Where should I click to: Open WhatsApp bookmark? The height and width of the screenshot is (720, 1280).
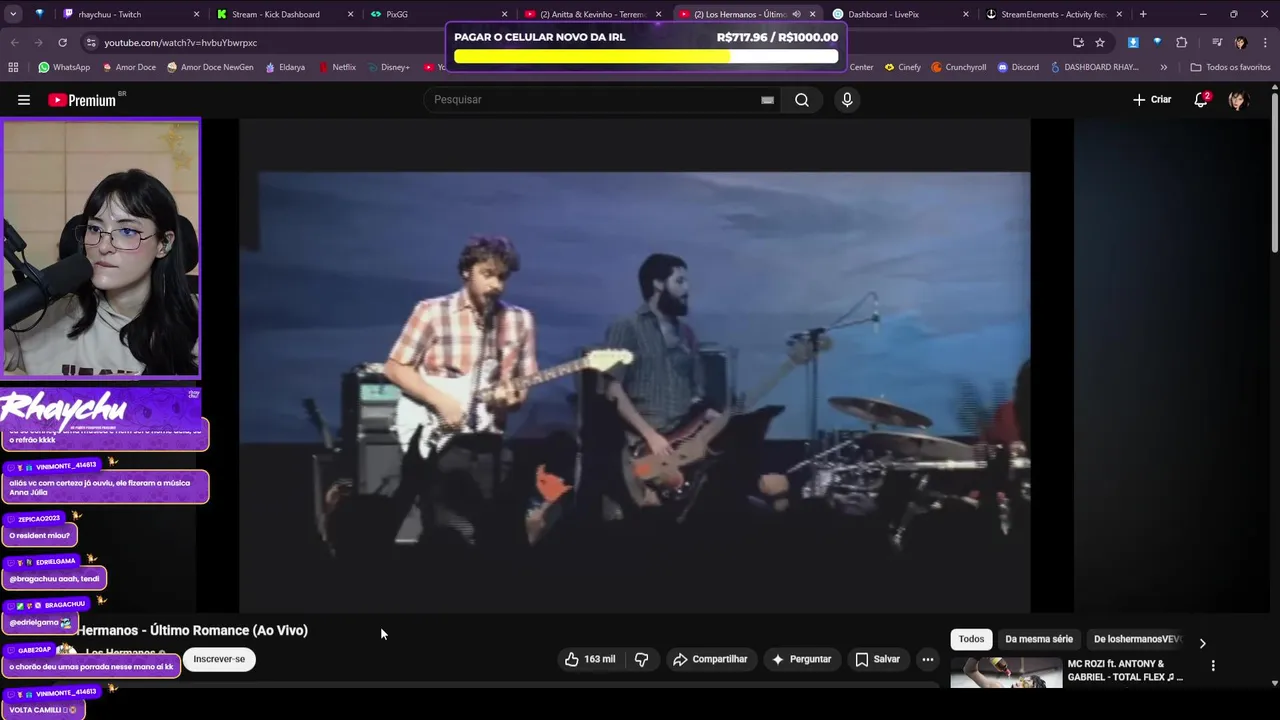[x=64, y=67]
